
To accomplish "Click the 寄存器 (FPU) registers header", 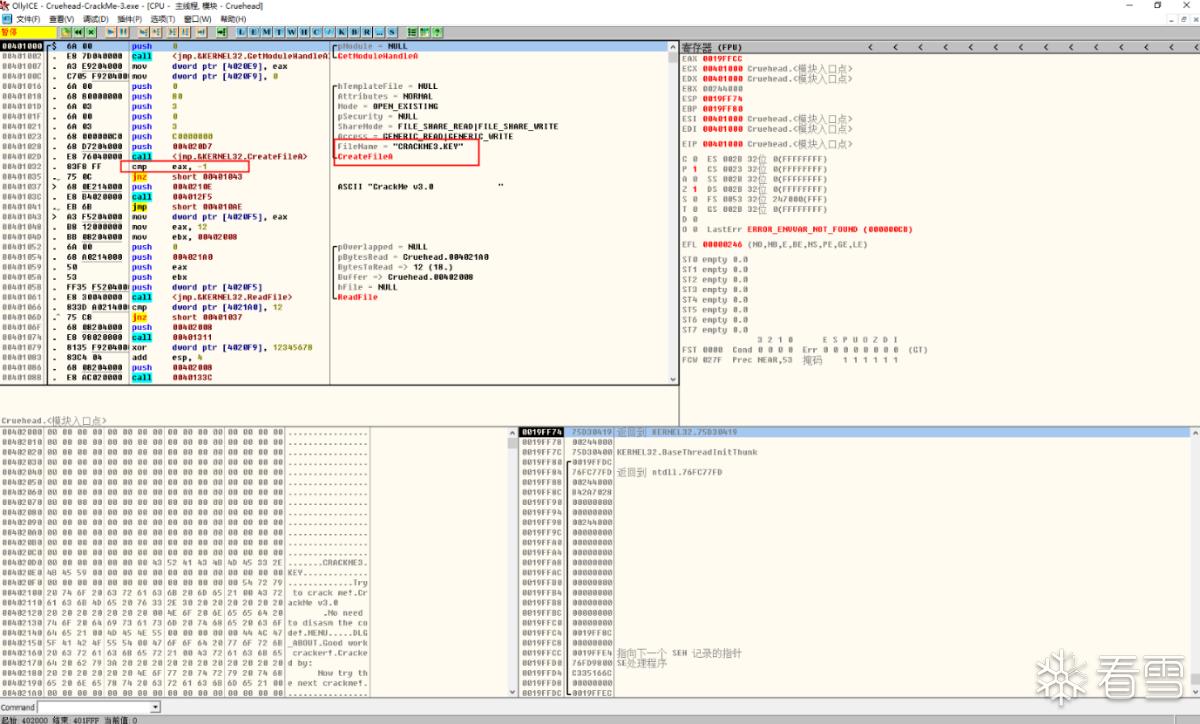I will [712, 47].
